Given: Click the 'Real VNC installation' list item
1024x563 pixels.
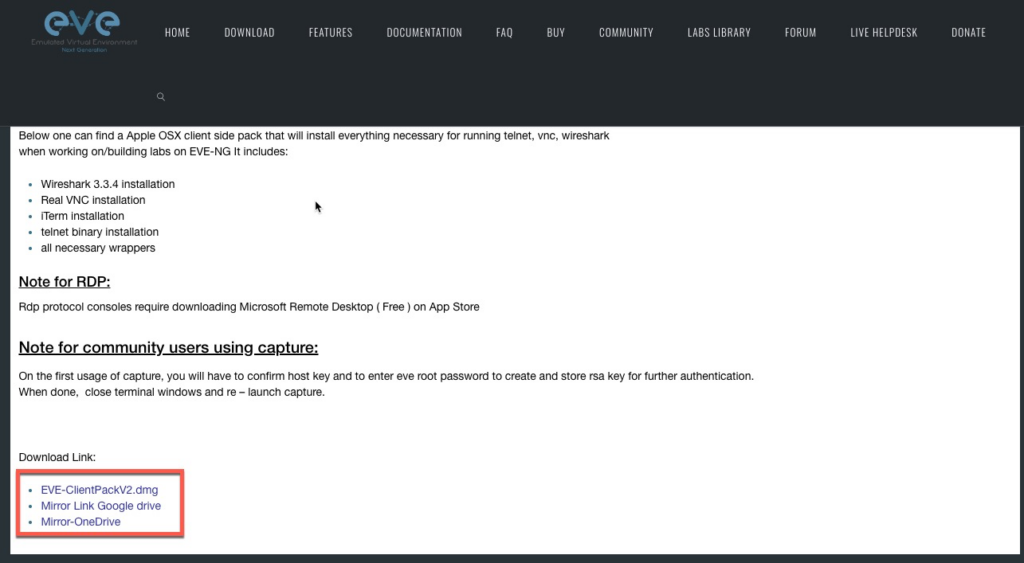Looking at the screenshot, I should tap(93, 200).
